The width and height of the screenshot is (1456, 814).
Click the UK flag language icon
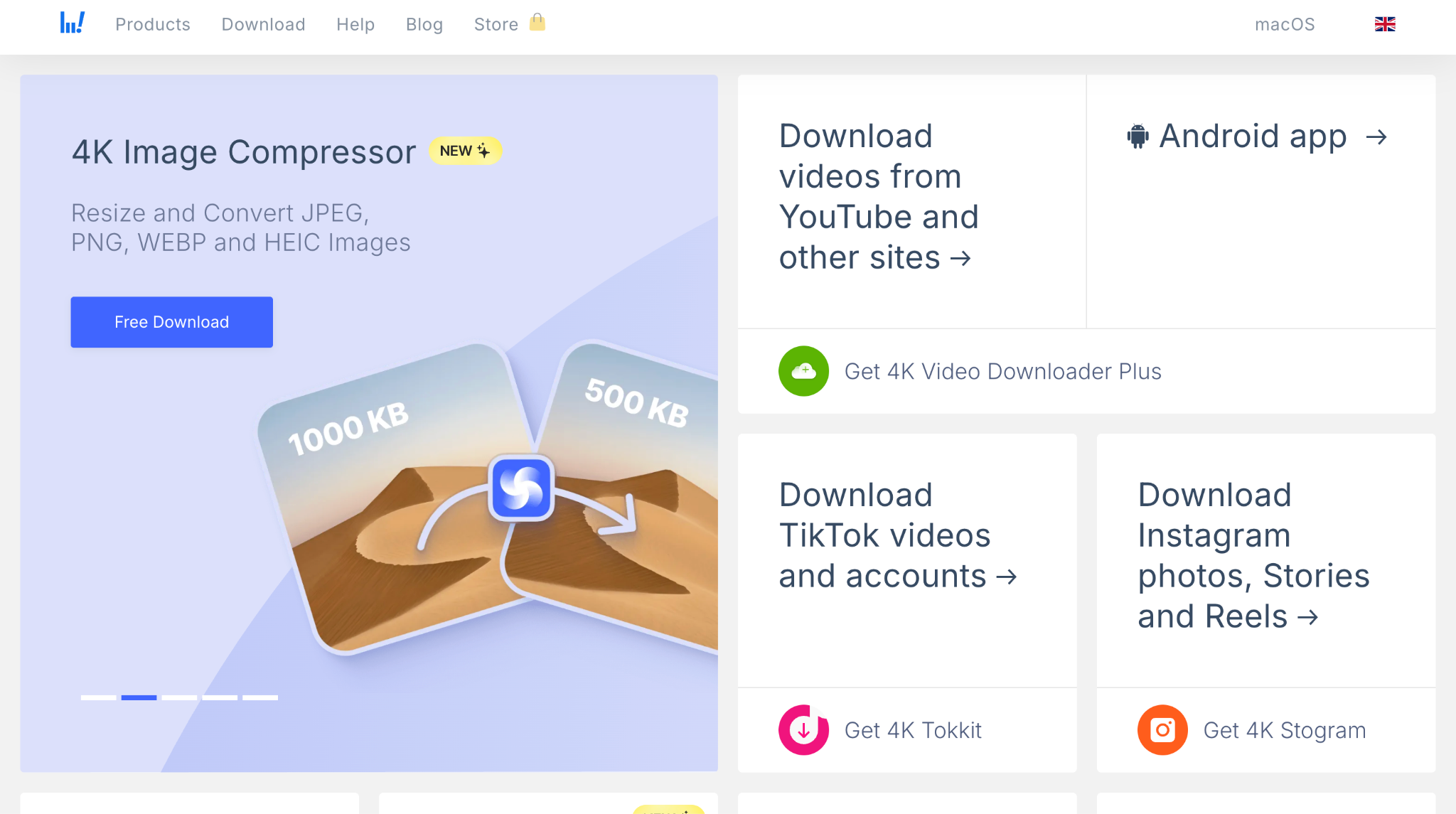pyautogui.click(x=1383, y=23)
